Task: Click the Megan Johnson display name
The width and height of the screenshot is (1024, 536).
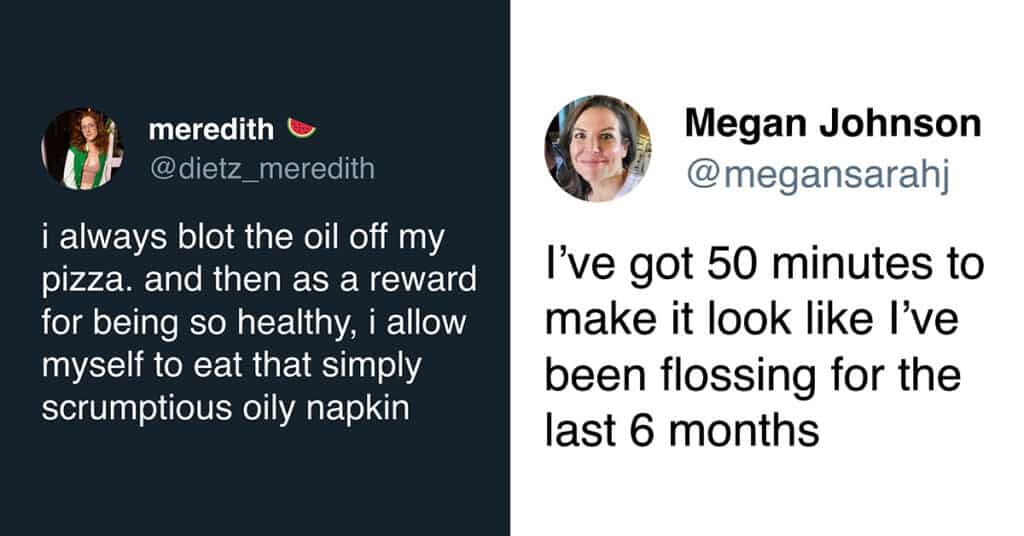Action: click(832, 123)
